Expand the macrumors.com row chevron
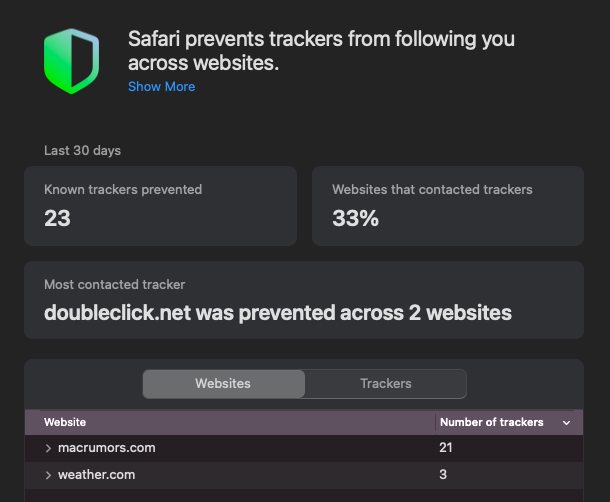 (48, 448)
